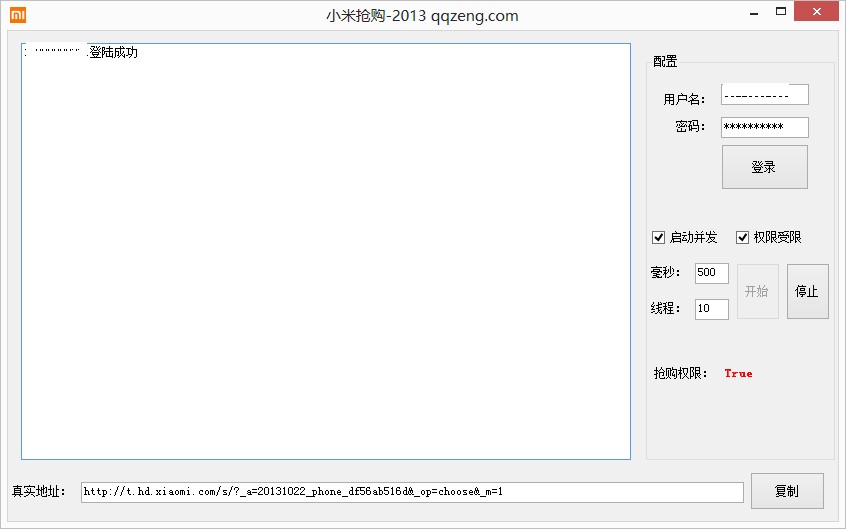Screen dimensions: 846x529
Task: Close the 小米抢购 window
Action: 816,11
